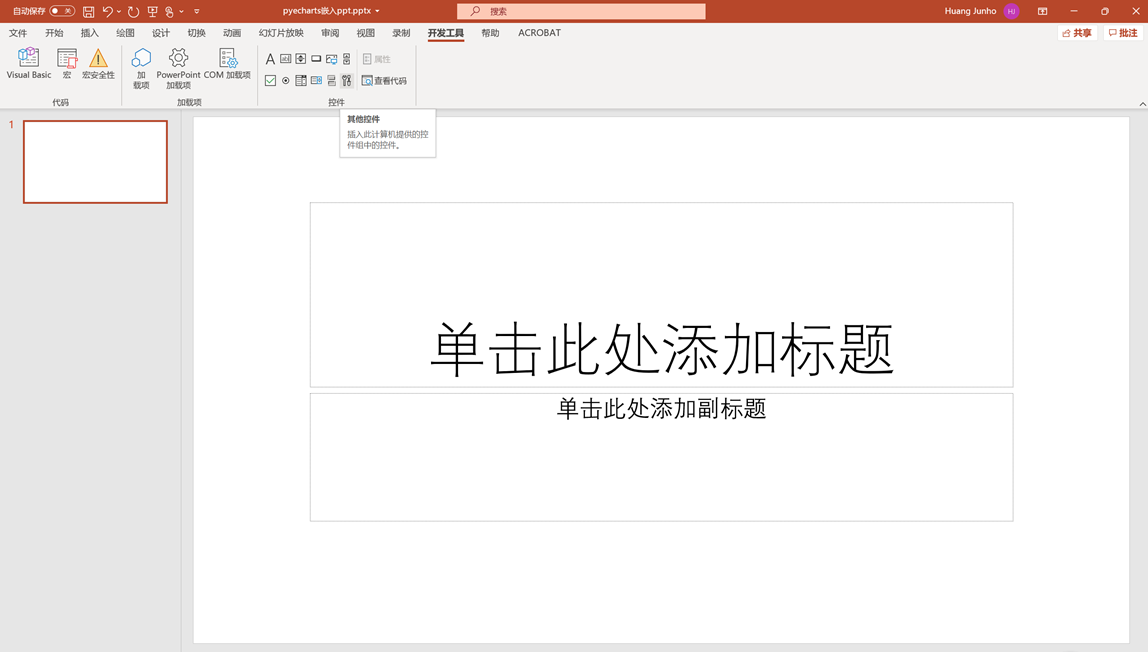Insert an 选项按钮 (Option Button) control
Screen dimensions: 1148x652
click(285, 80)
